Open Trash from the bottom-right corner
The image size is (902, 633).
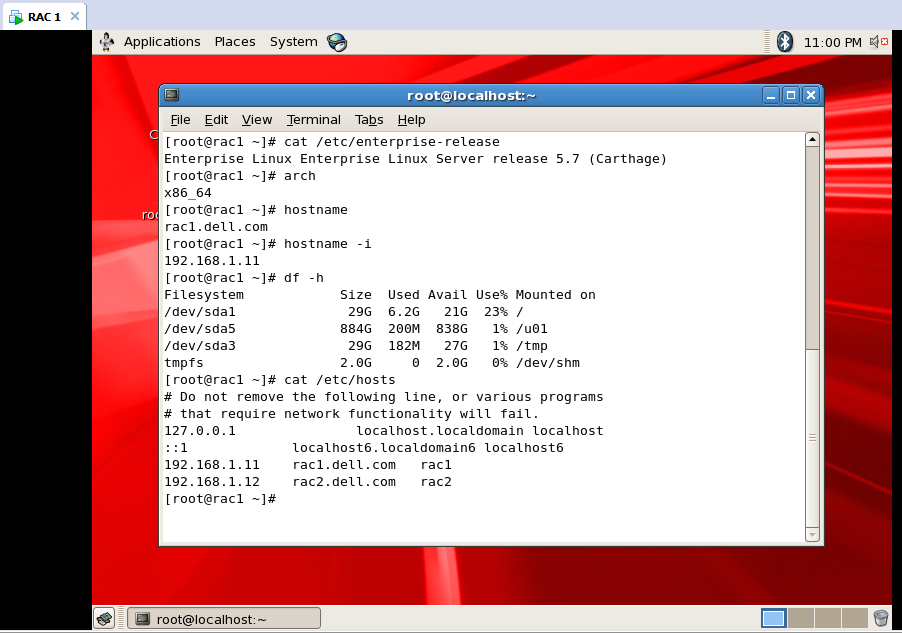point(880,617)
